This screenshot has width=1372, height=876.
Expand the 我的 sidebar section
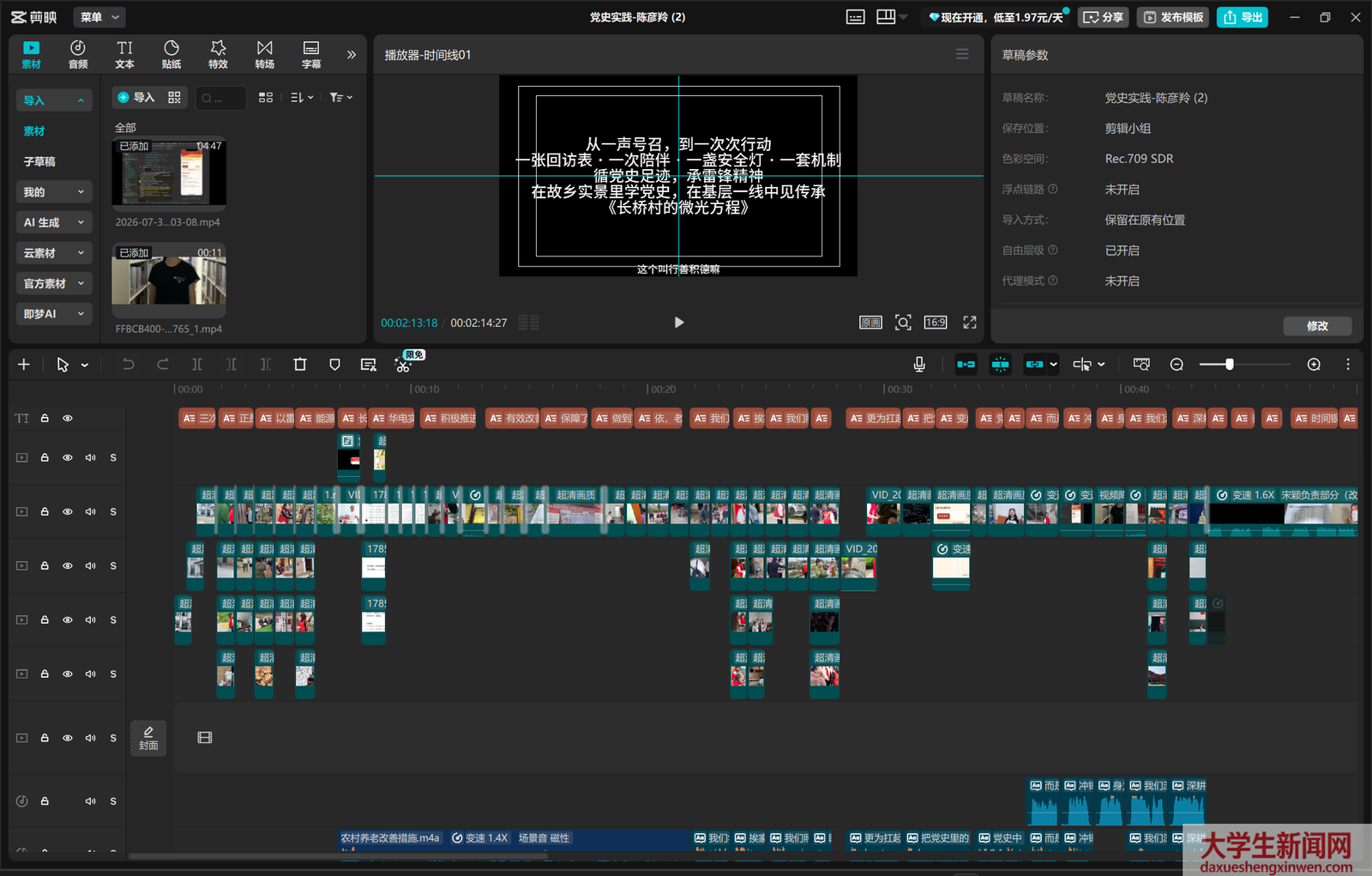pyautogui.click(x=53, y=192)
